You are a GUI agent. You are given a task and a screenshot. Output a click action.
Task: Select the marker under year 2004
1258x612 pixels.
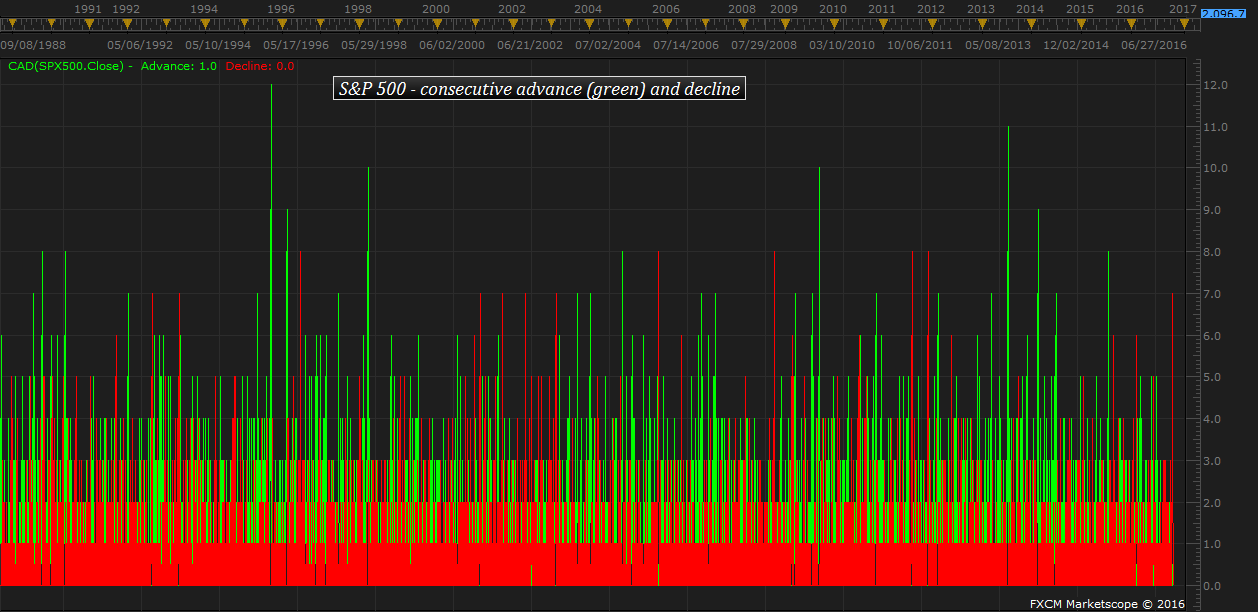(x=588, y=24)
